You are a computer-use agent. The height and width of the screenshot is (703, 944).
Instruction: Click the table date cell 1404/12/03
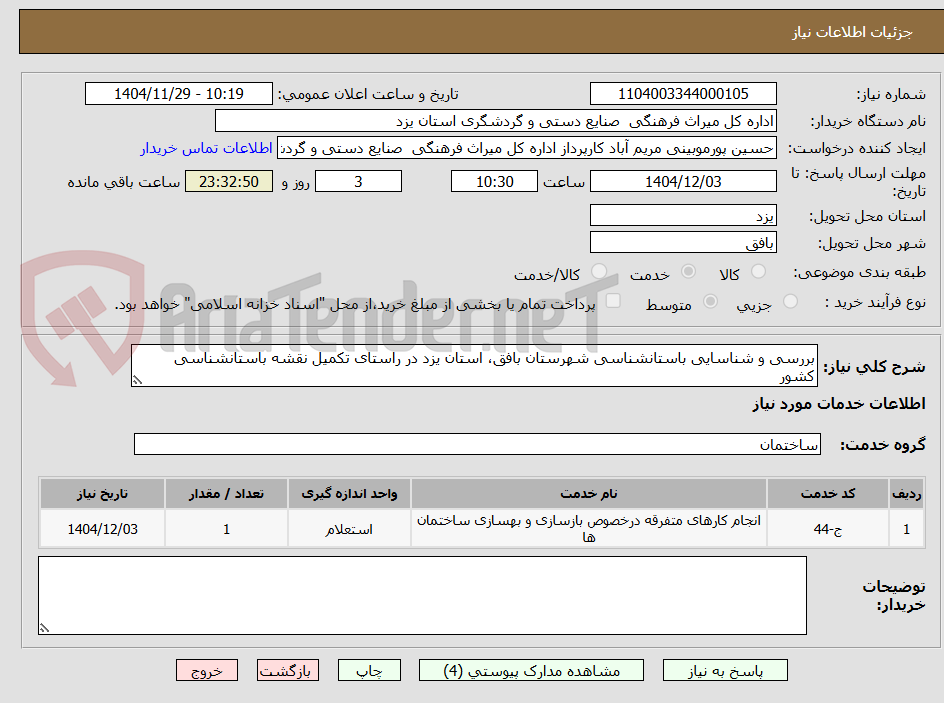coord(102,529)
